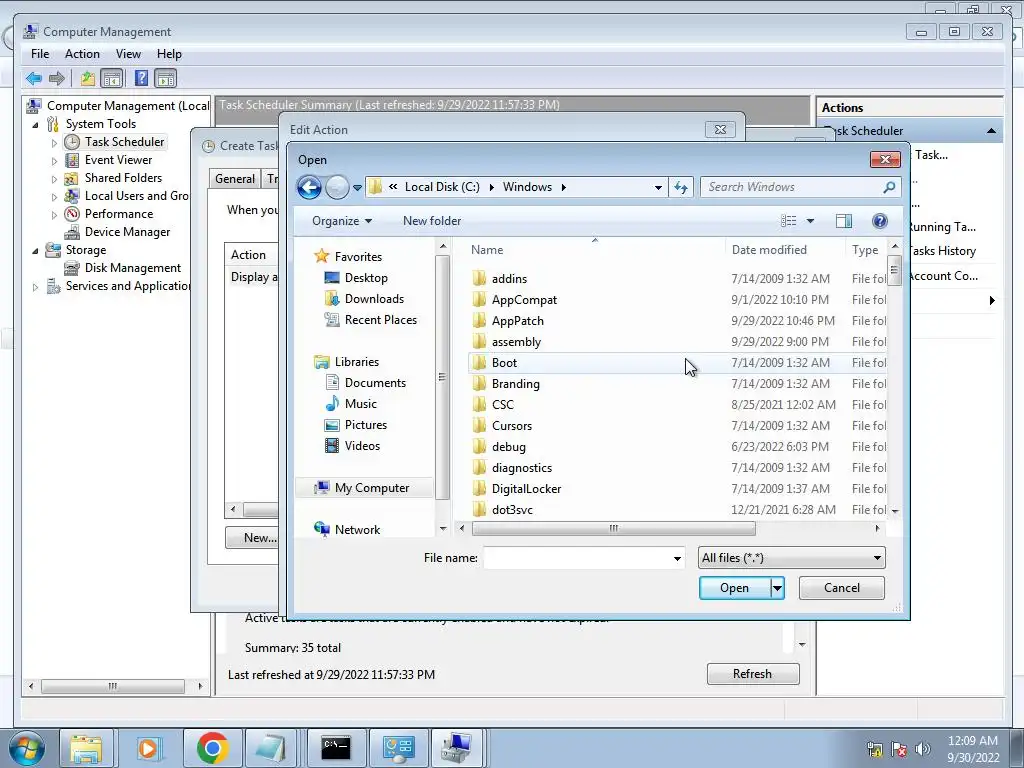The height and width of the screenshot is (768, 1024).
Task: Open Windows Explorer from taskbar
Action: click(87, 748)
